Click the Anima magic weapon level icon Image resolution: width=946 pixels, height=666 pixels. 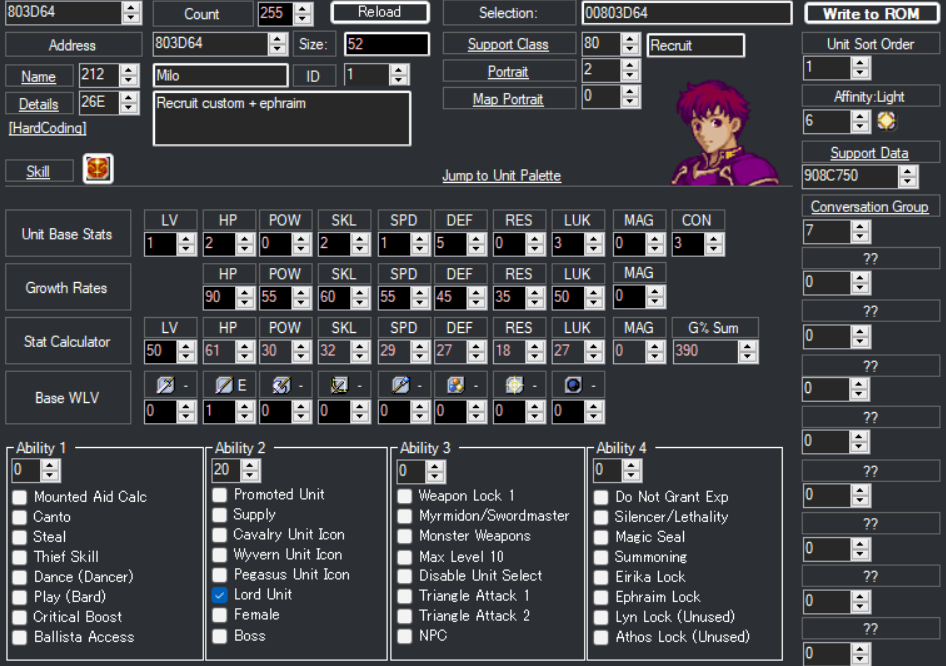pyautogui.click(x=456, y=384)
